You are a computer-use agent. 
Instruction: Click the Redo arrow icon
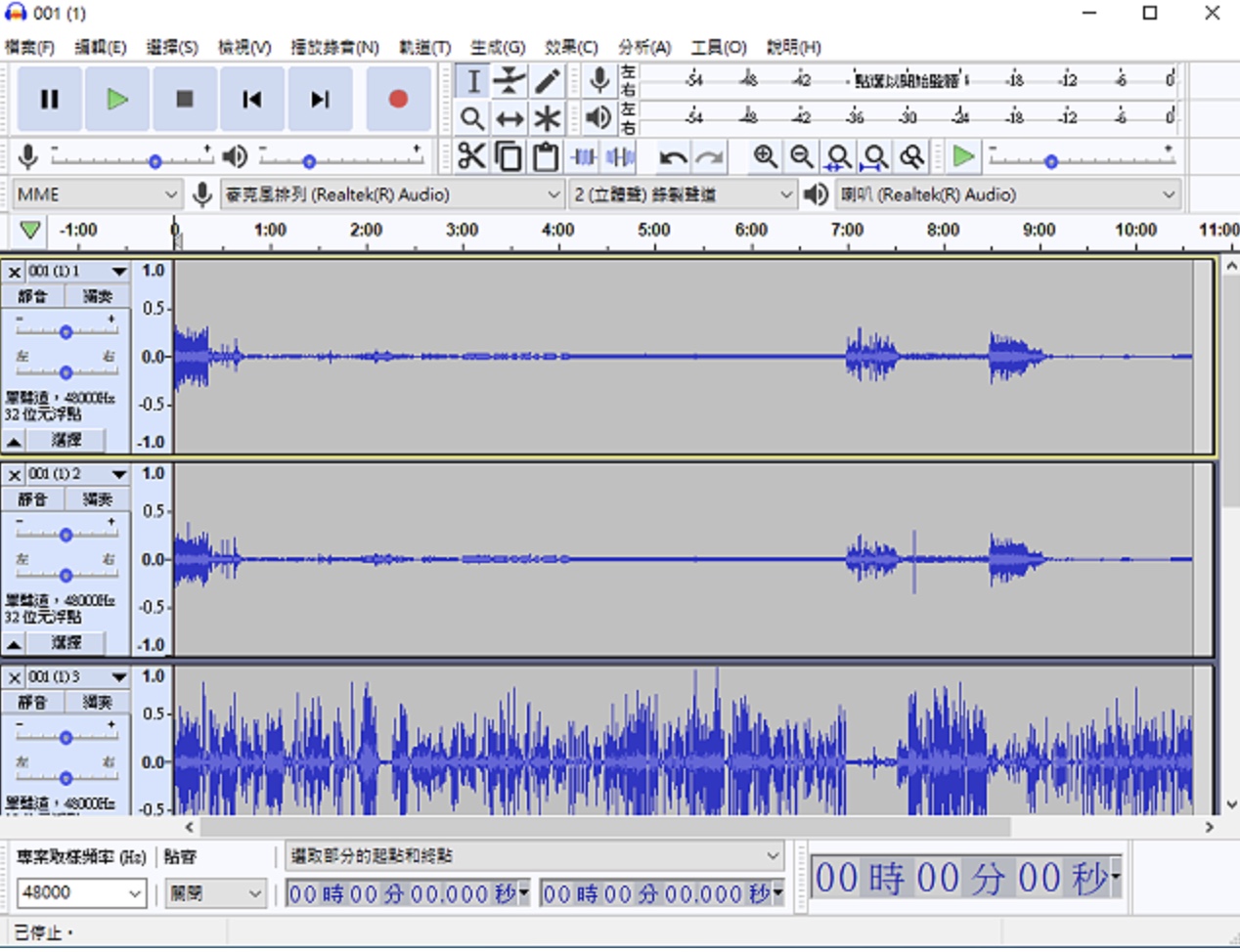click(710, 156)
